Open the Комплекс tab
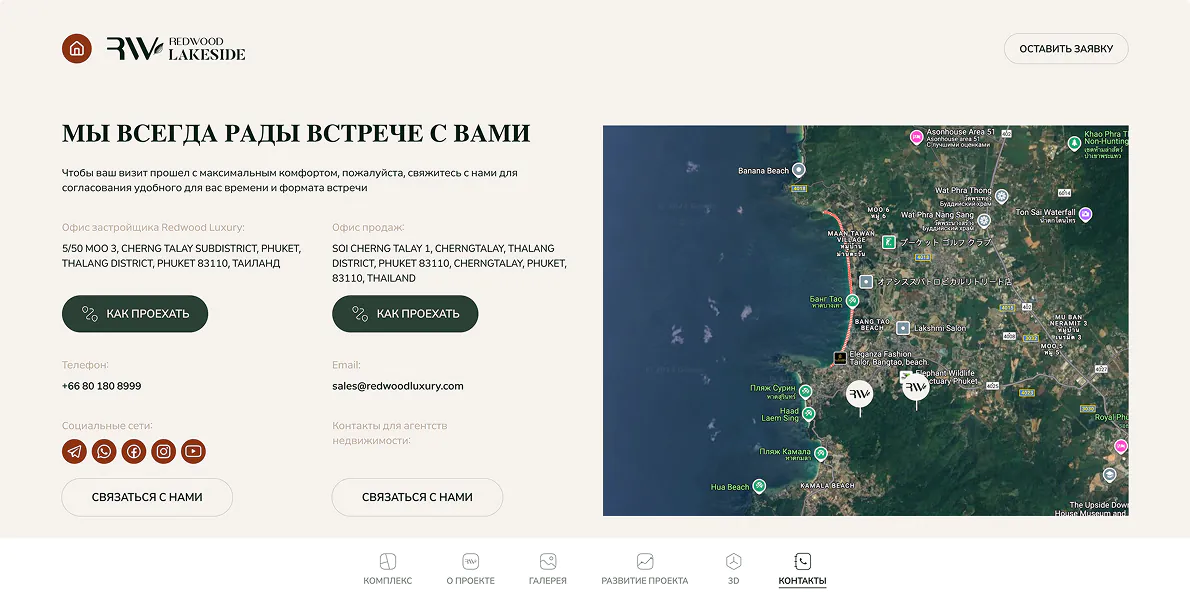 pyautogui.click(x=388, y=569)
